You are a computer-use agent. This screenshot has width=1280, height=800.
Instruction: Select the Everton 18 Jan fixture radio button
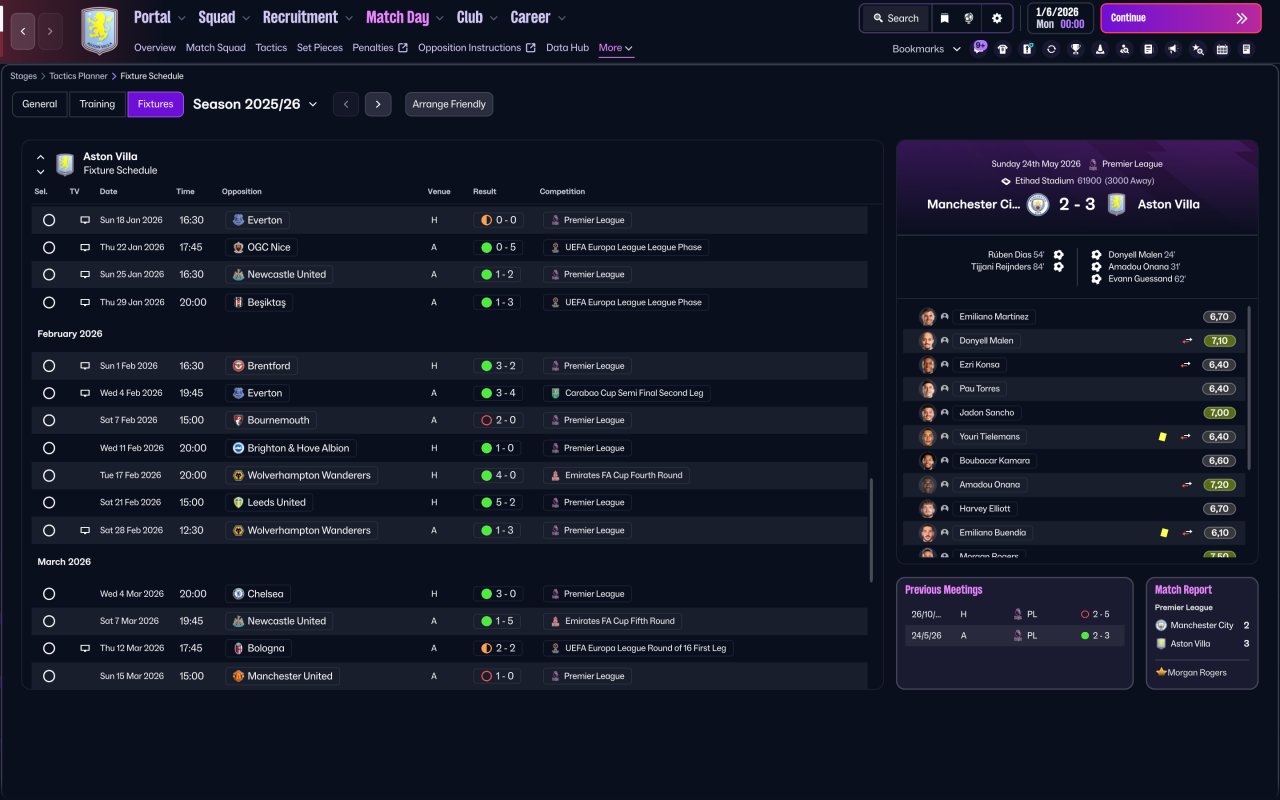[x=49, y=220]
